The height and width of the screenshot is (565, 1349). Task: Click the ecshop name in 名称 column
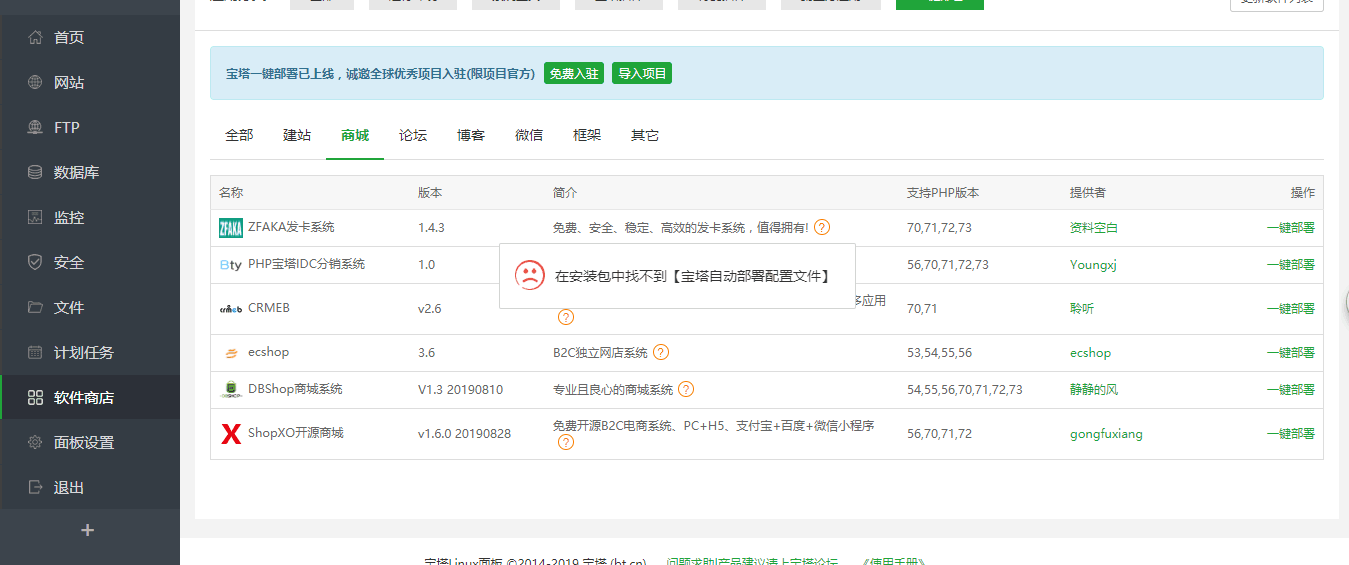click(268, 353)
